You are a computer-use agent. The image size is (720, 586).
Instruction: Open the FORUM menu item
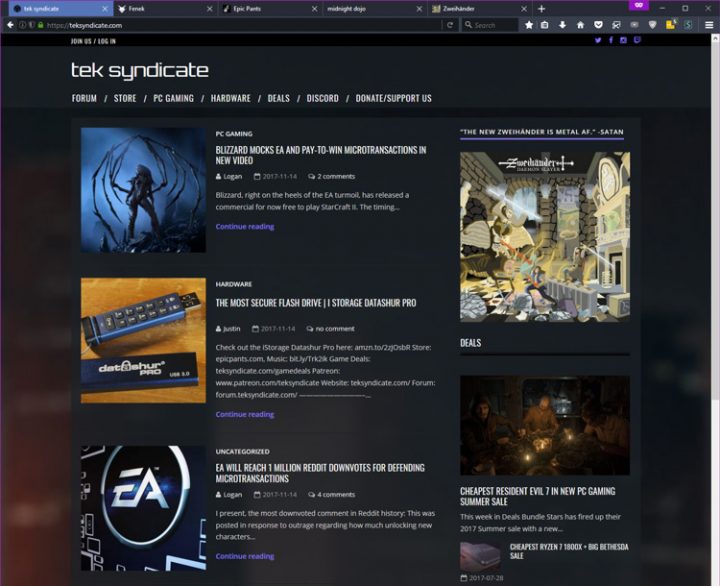[84, 98]
